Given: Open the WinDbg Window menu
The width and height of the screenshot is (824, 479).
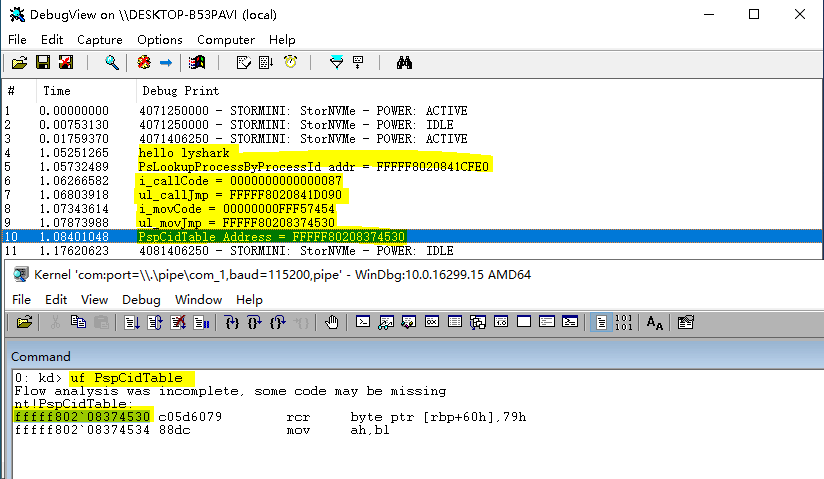Looking at the screenshot, I should 198,300.
